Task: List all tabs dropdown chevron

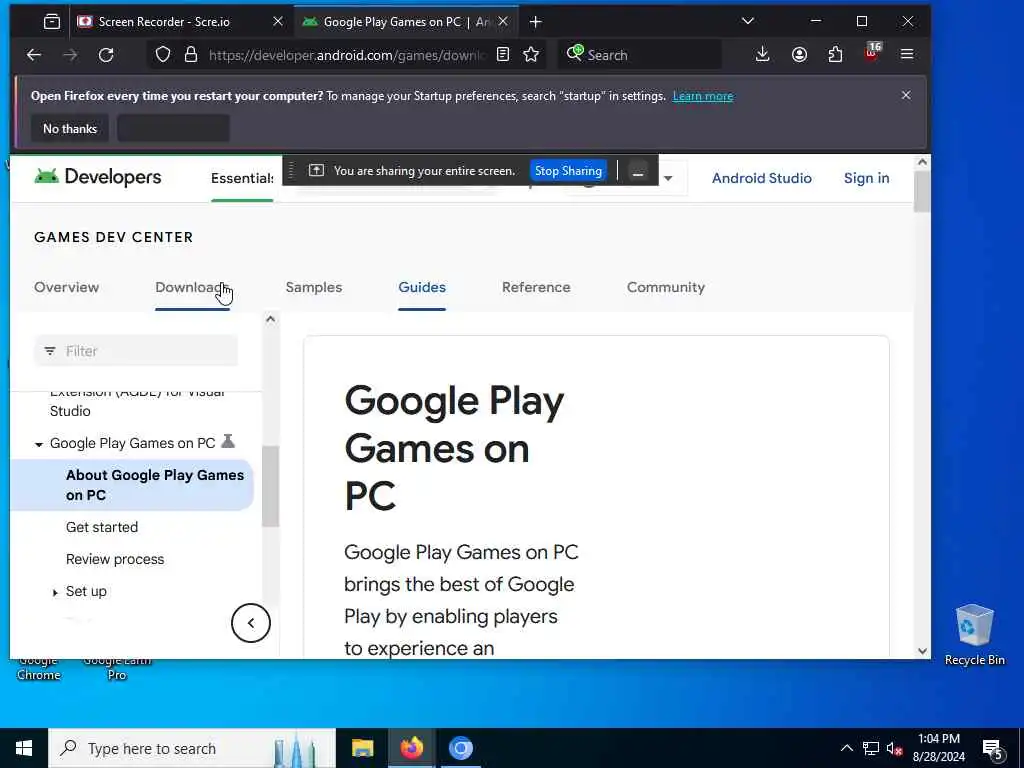Action: pyautogui.click(x=748, y=21)
